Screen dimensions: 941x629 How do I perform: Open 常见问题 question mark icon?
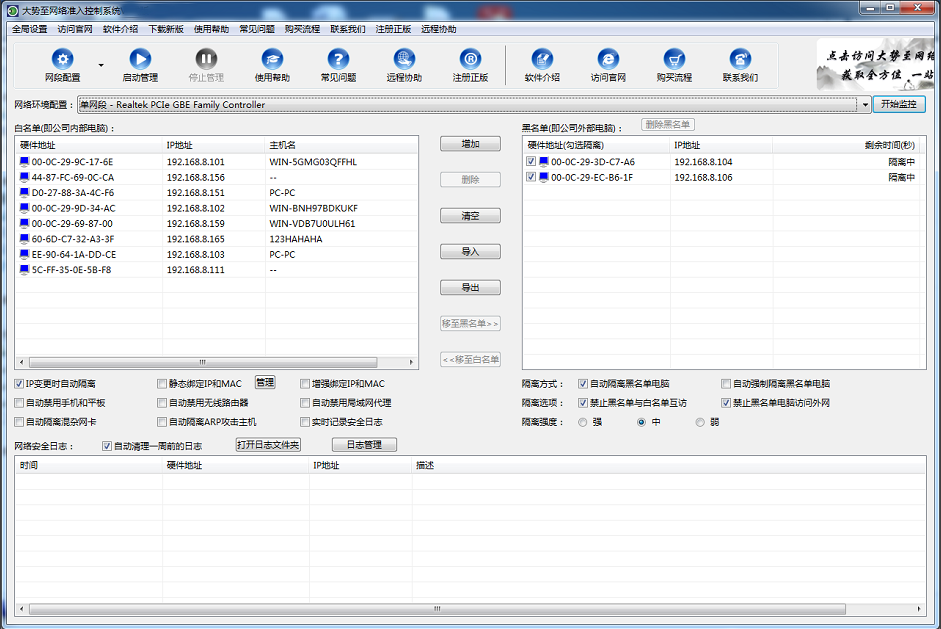[338, 59]
